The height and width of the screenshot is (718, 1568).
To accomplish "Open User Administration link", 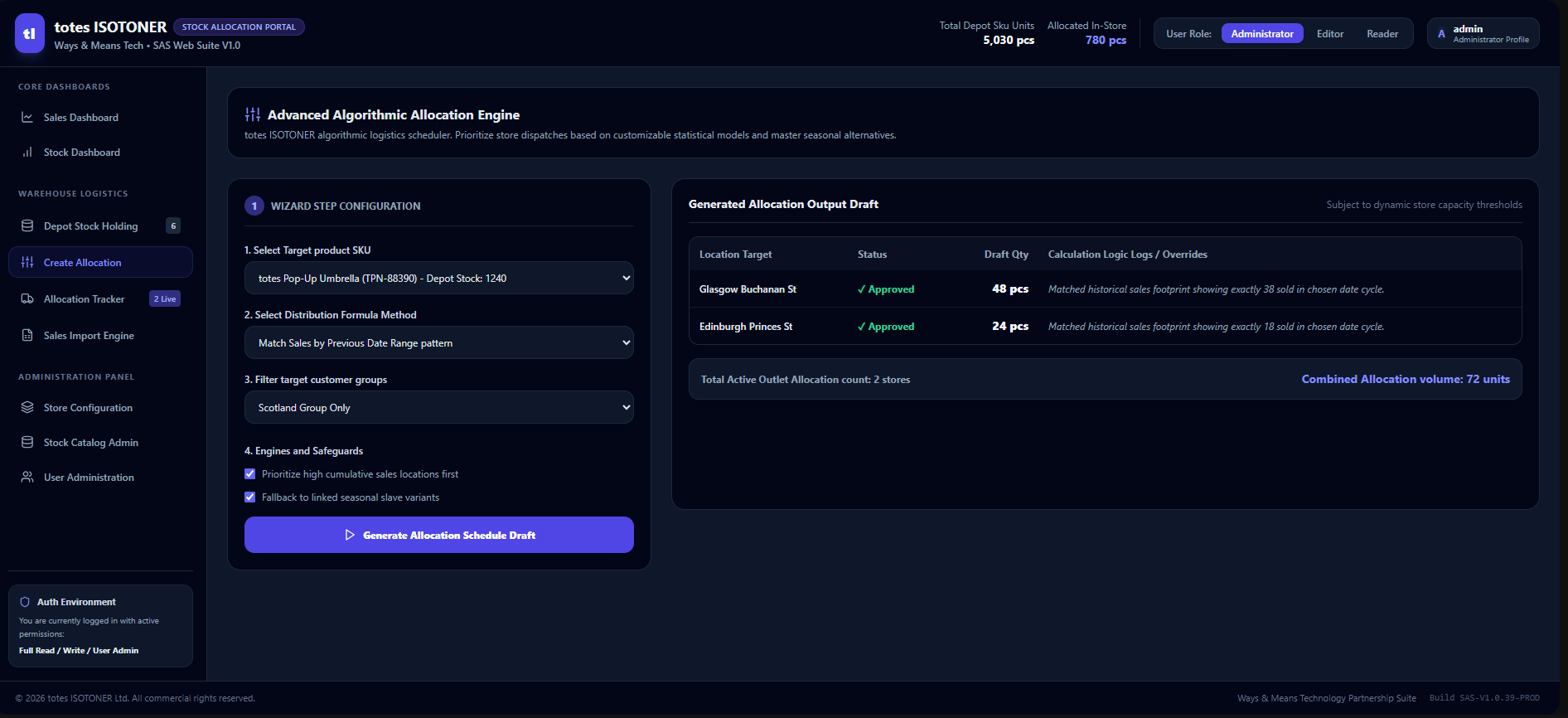I will [x=100, y=478].
